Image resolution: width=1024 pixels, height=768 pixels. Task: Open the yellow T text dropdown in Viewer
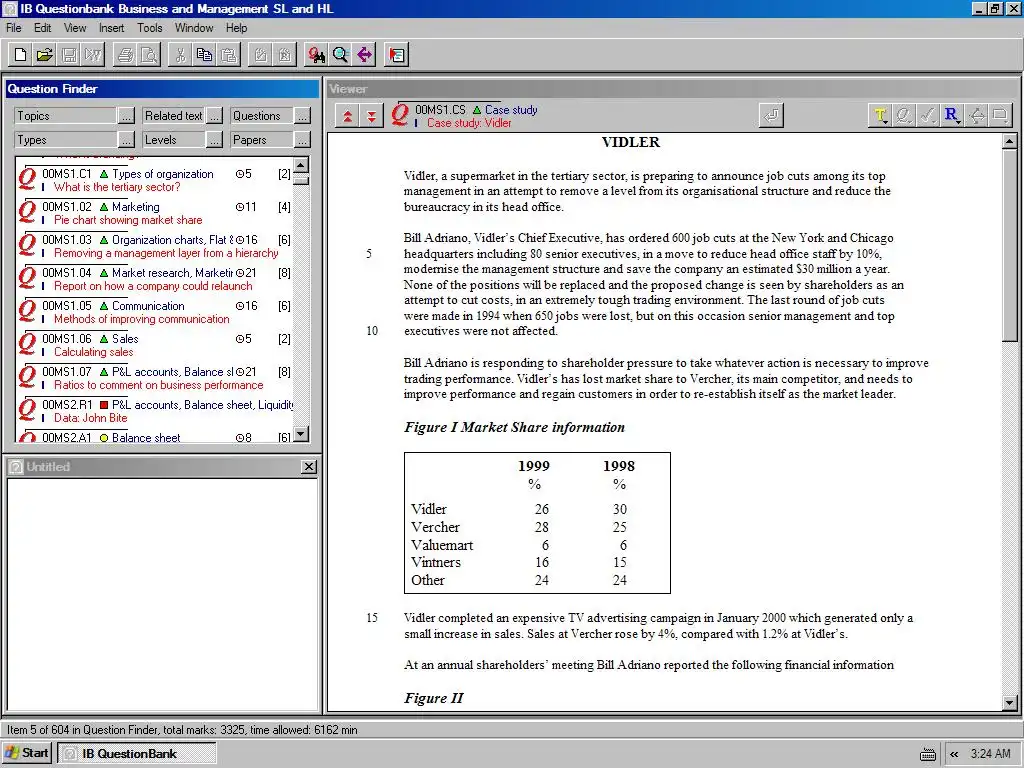click(880, 116)
